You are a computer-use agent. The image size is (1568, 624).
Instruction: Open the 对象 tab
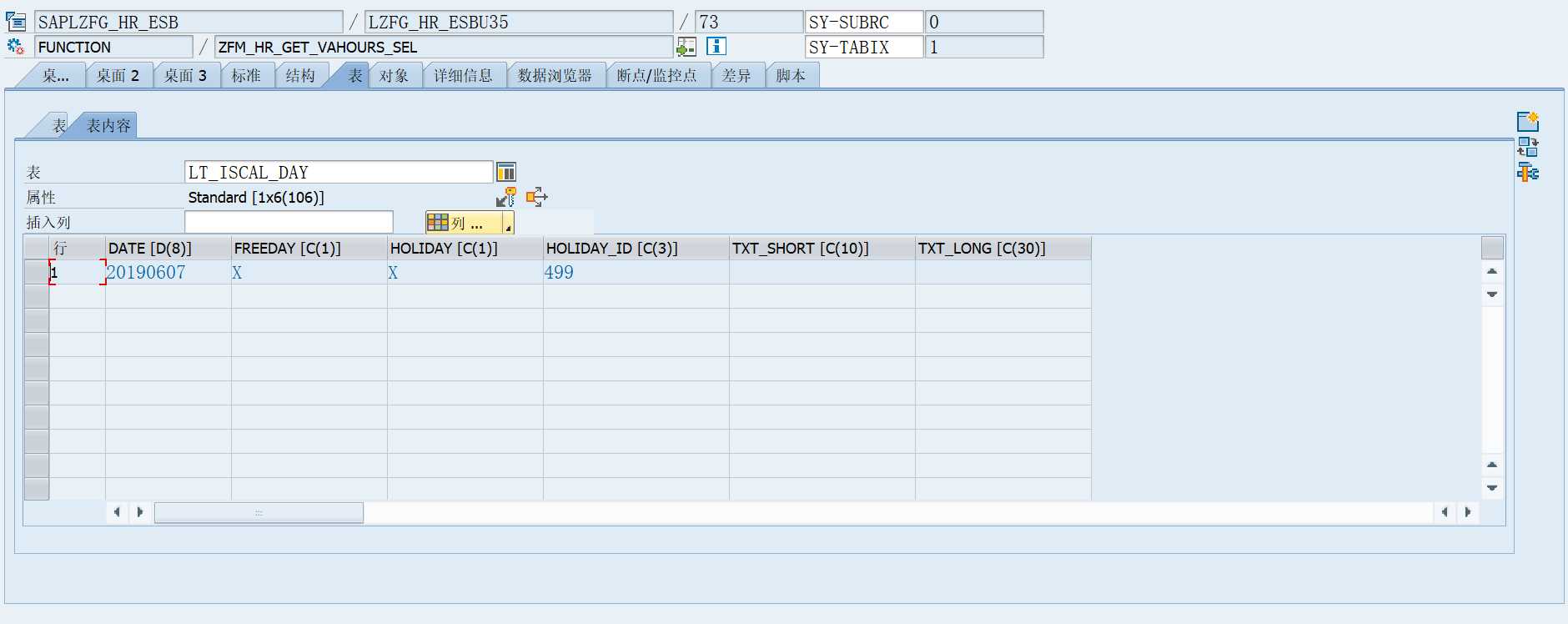click(395, 76)
